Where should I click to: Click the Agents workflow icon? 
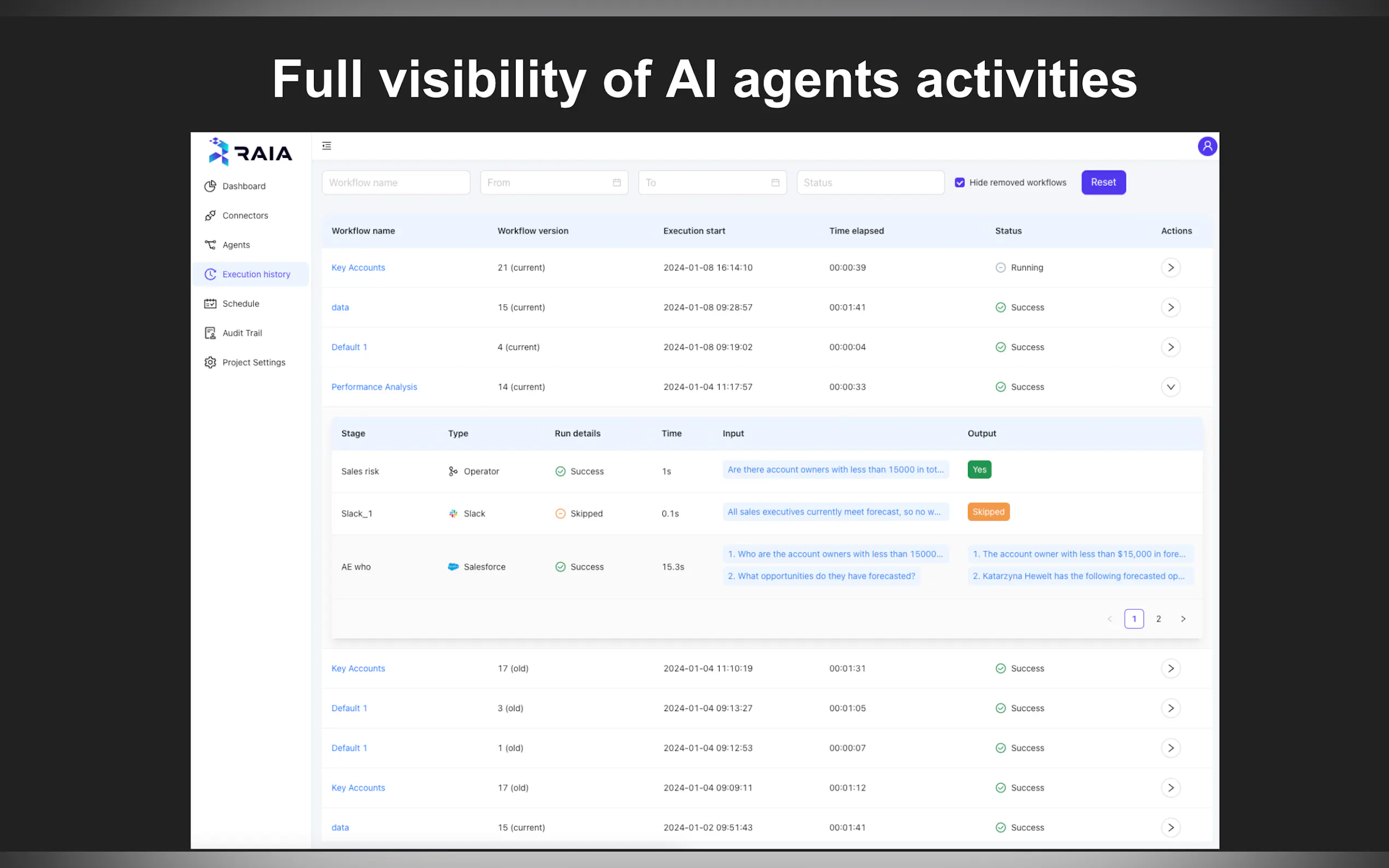210,244
